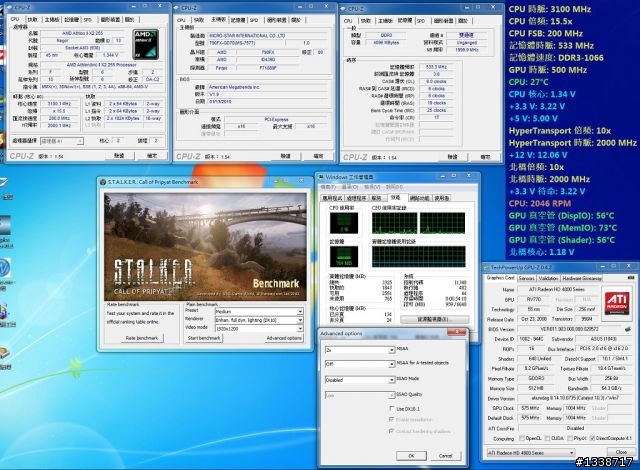Click the RV770 GPU field in GPU-Z
The height and width of the screenshot is (470, 640).
click(534, 299)
